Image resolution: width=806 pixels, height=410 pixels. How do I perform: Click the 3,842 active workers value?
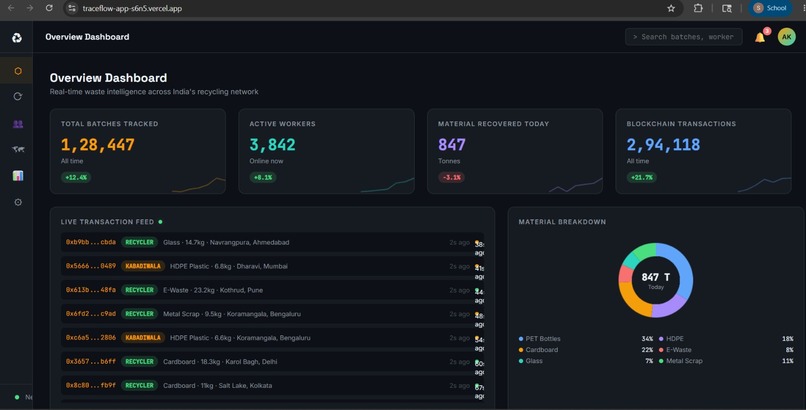coord(272,145)
